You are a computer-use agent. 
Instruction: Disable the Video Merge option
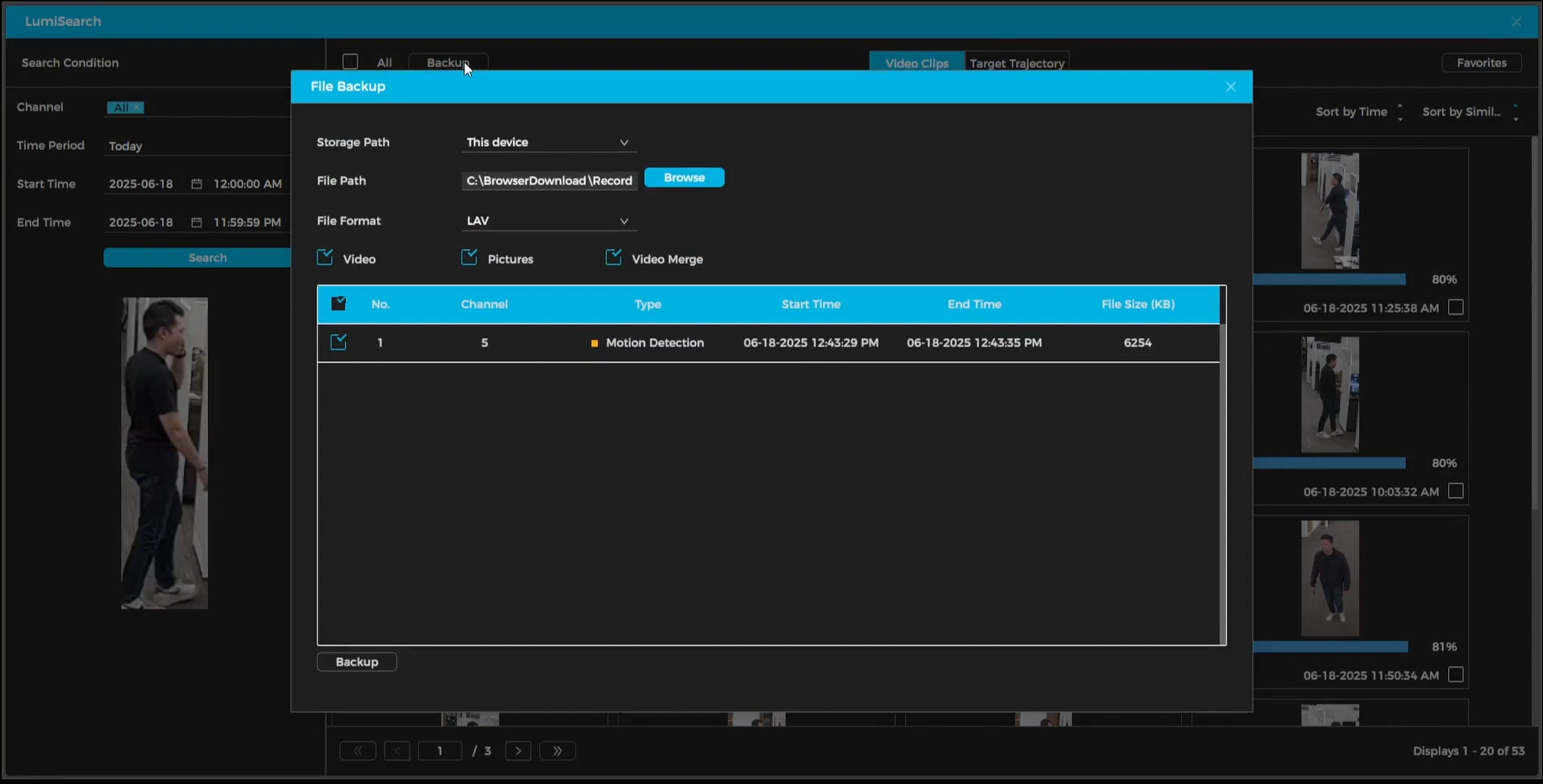point(614,258)
